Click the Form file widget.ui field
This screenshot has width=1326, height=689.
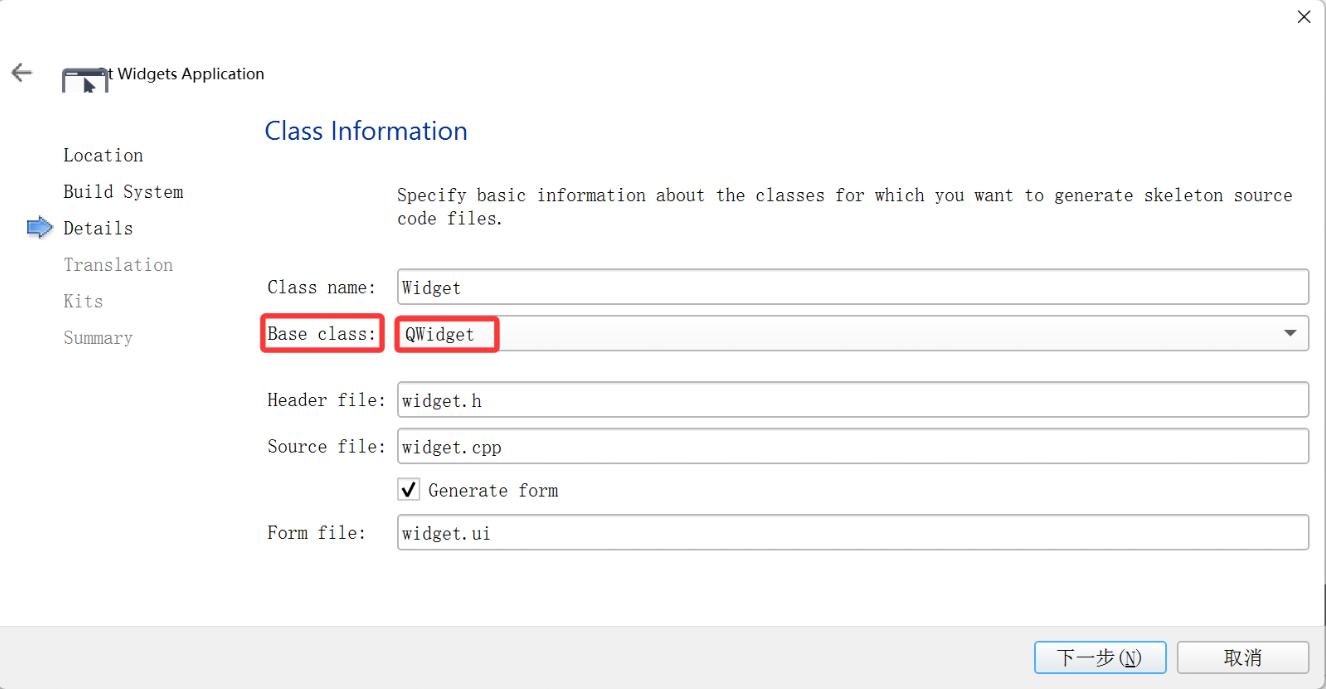click(x=853, y=533)
